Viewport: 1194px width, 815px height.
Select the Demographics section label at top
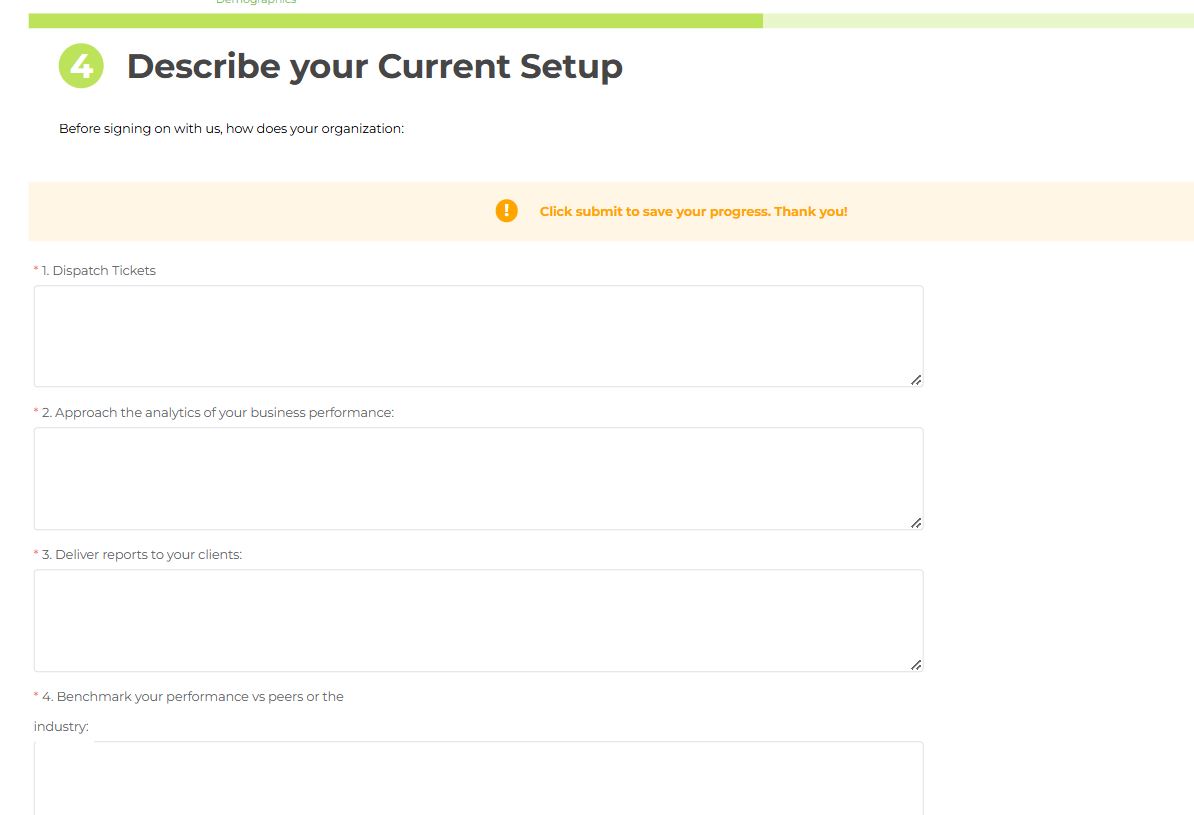point(254,3)
